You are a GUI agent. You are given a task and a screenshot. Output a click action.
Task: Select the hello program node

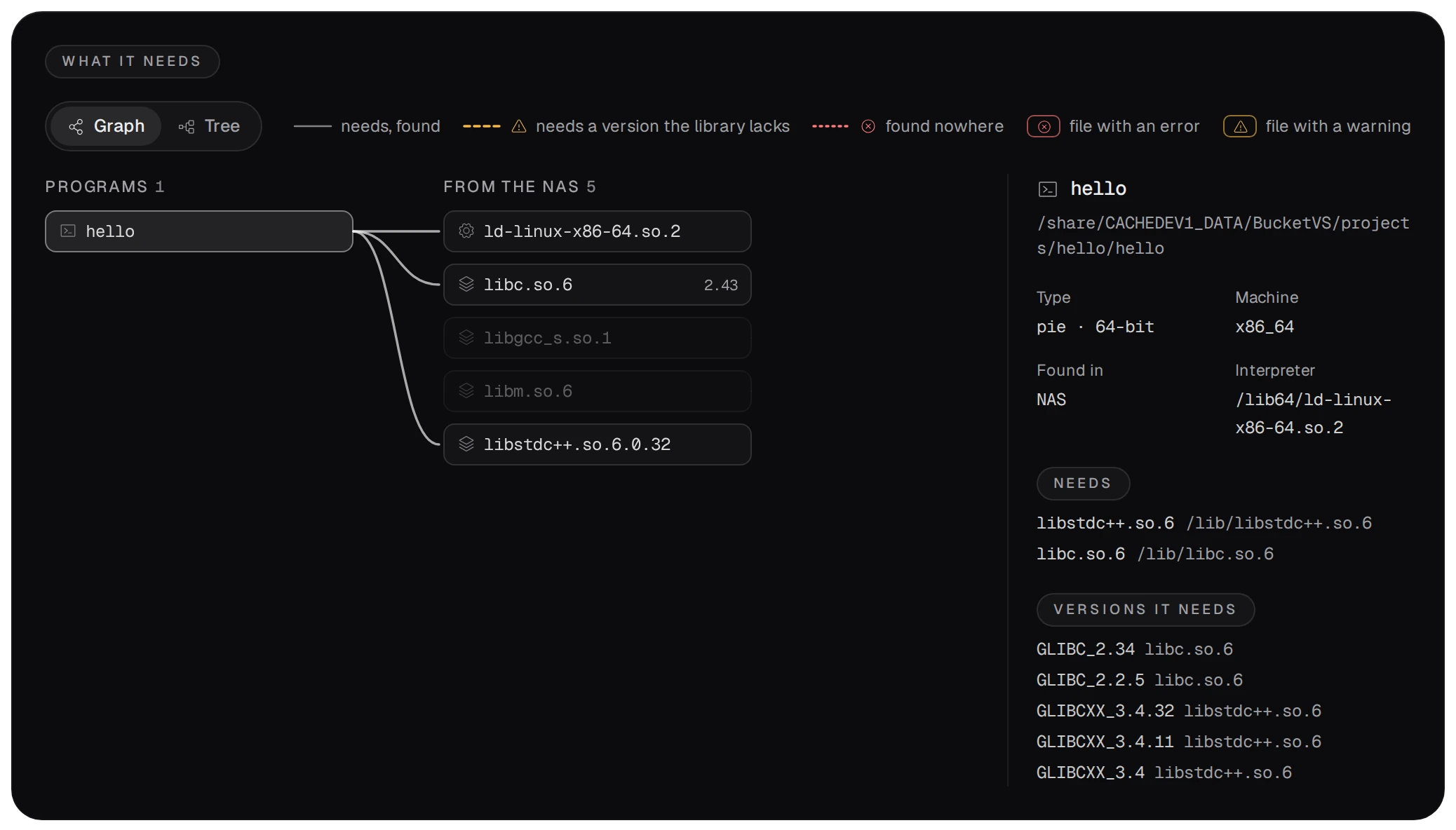point(199,231)
